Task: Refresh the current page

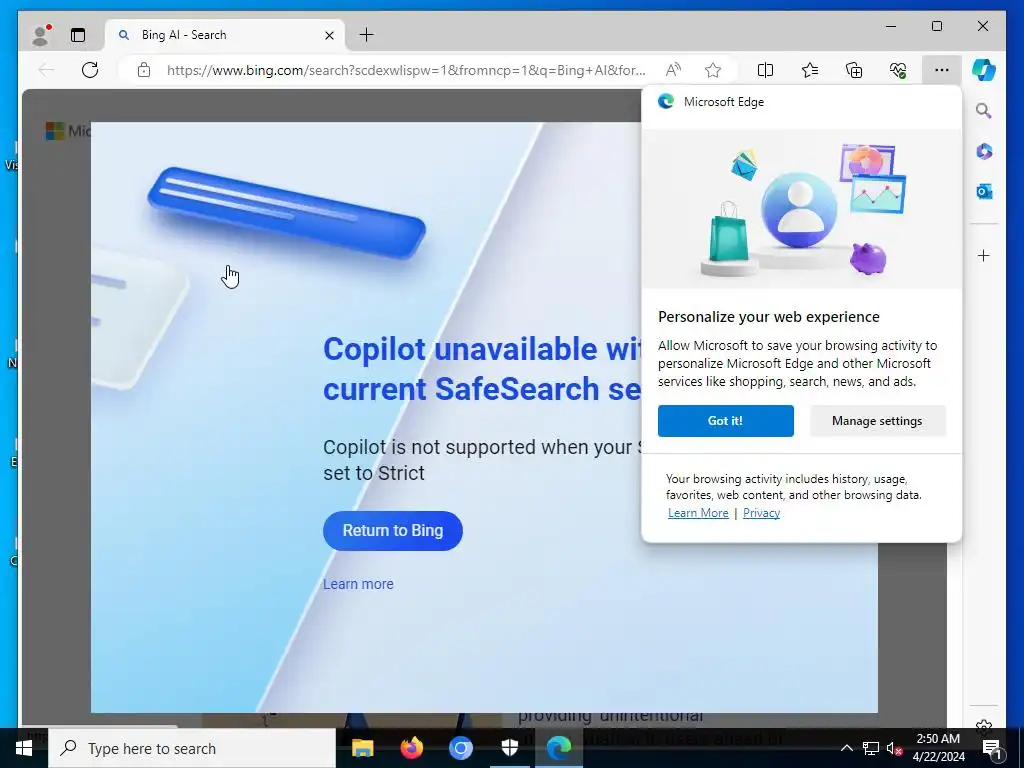Action: (x=90, y=70)
